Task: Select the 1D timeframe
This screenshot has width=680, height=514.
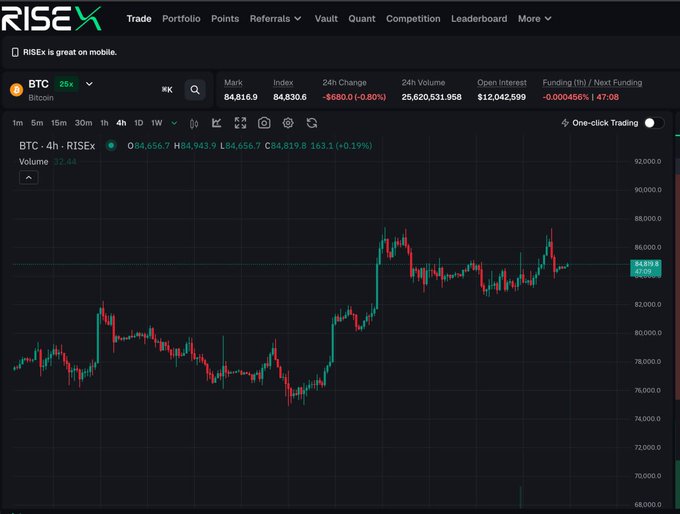Action: tap(138, 123)
